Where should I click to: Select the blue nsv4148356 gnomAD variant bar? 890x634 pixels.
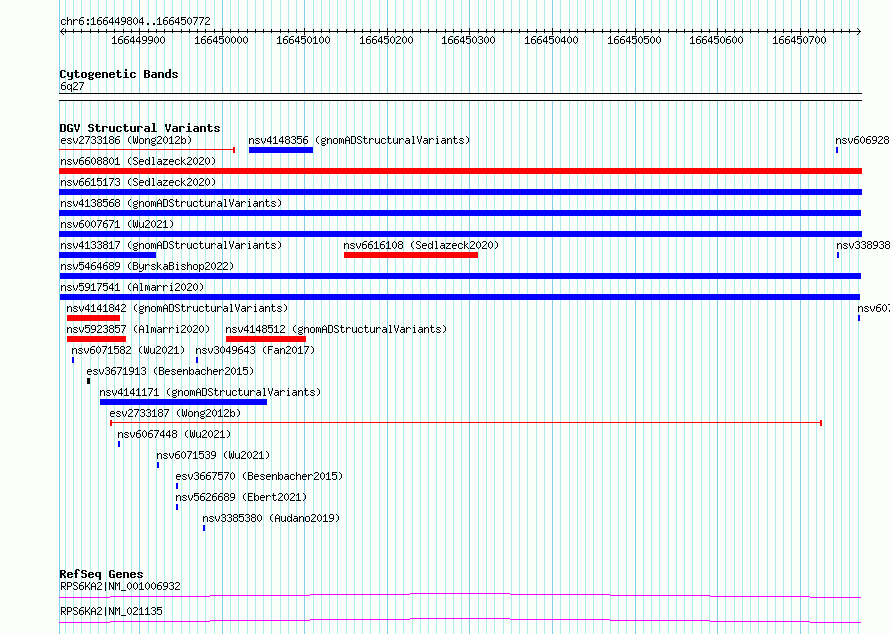click(280, 150)
